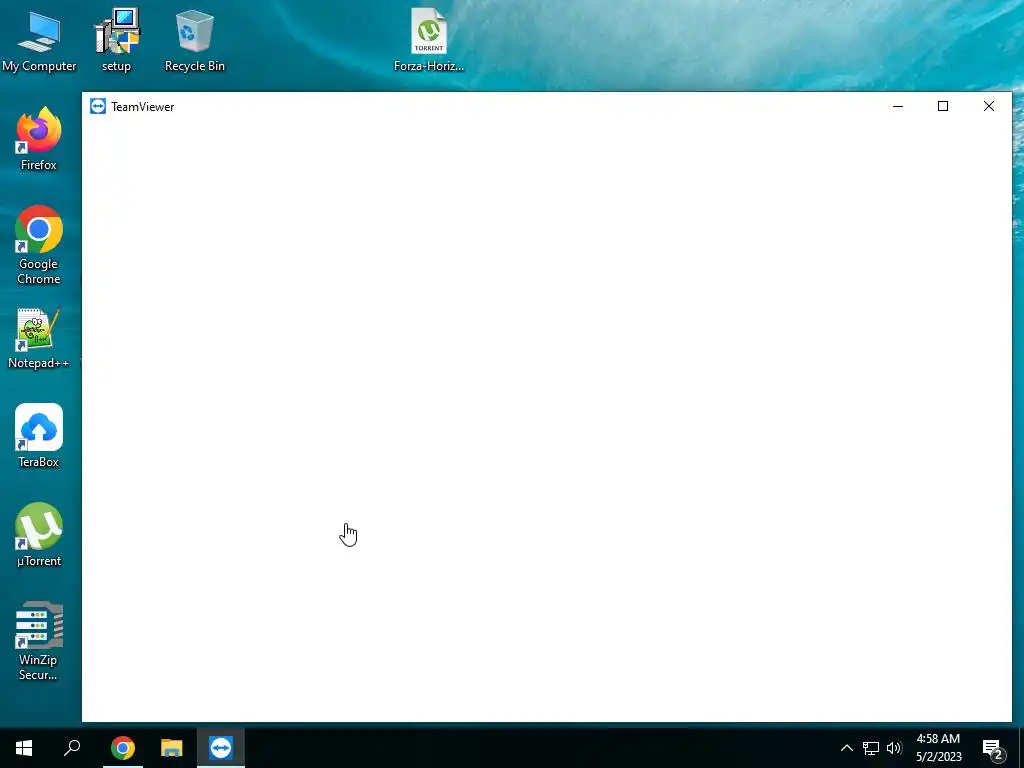The width and height of the screenshot is (1024, 768).
Task: Select the Notepad++ desktop shortcut
Action: click(39, 338)
